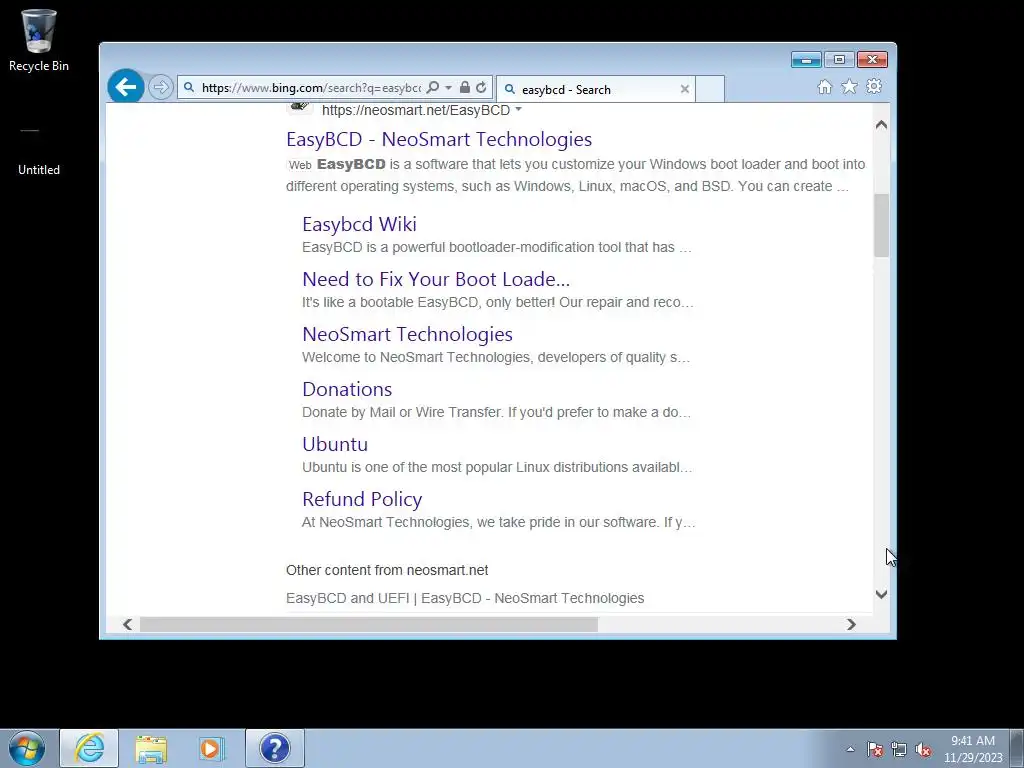Open Windows Explorer folder in taskbar
The width and height of the screenshot is (1024, 768).
[x=151, y=748]
